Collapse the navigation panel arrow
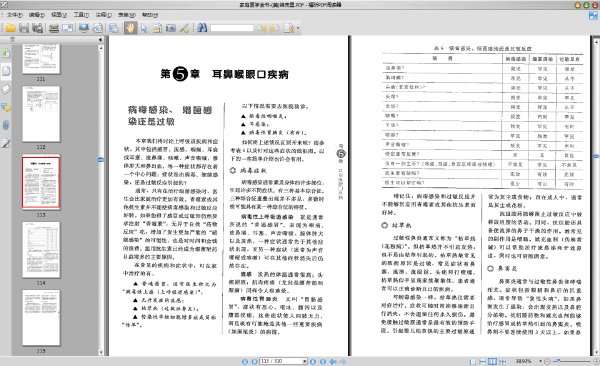The image size is (600, 366). click(x=100, y=39)
